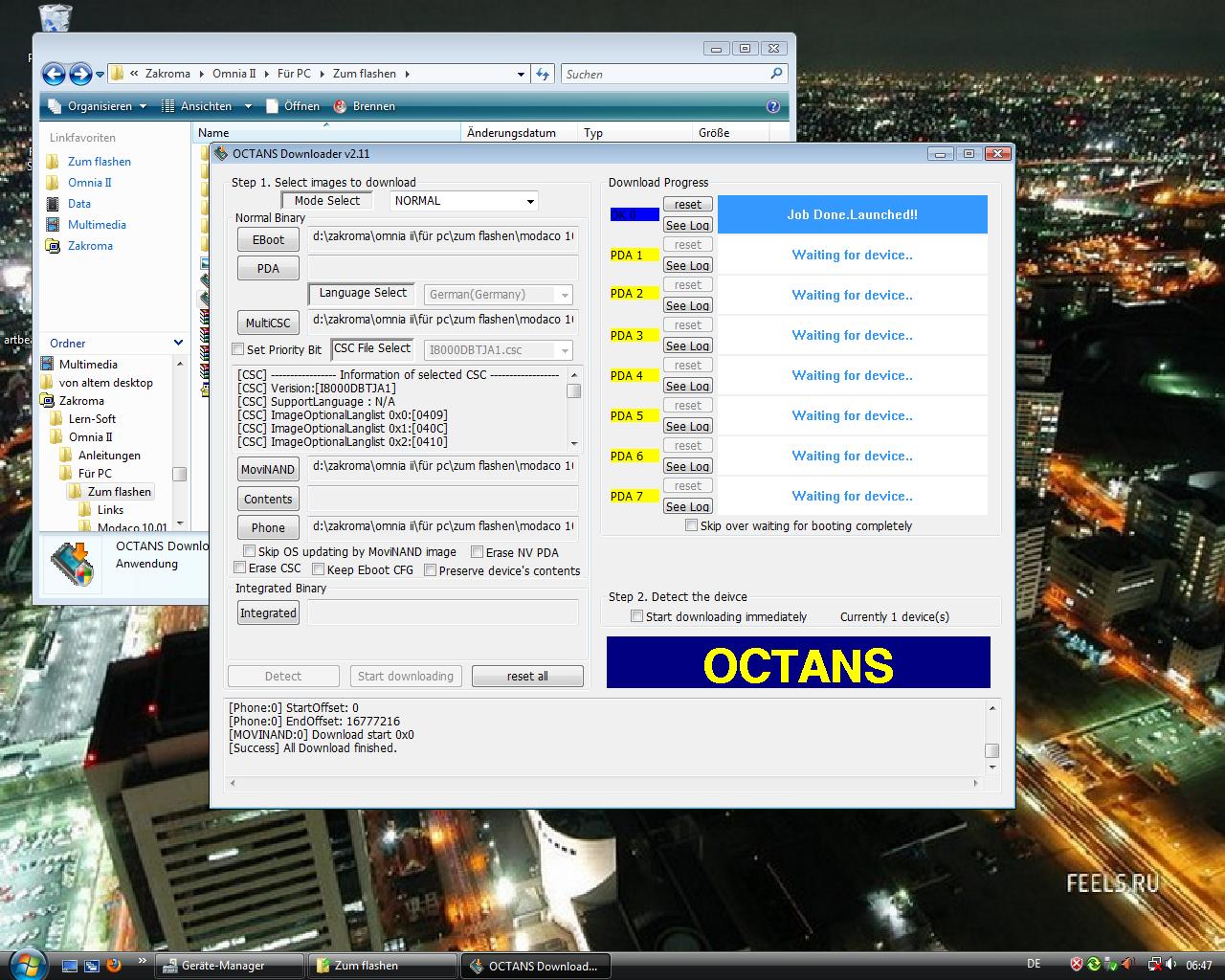This screenshot has height=980, width=1225.
Task: Click the CSC information list scrollbar
Action: (x=574, y=409)
